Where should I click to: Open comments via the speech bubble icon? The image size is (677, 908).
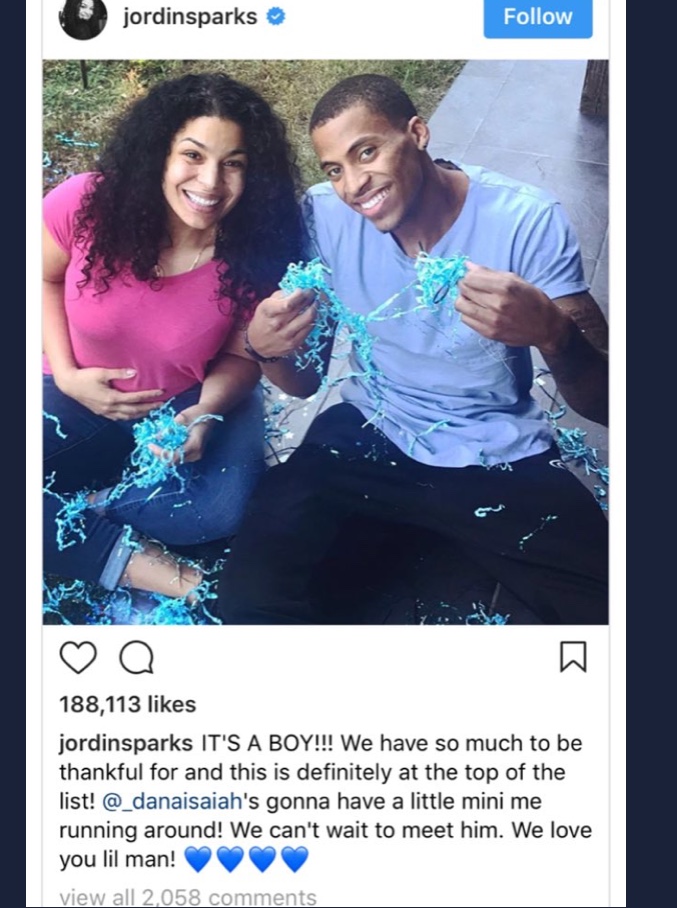137,658
